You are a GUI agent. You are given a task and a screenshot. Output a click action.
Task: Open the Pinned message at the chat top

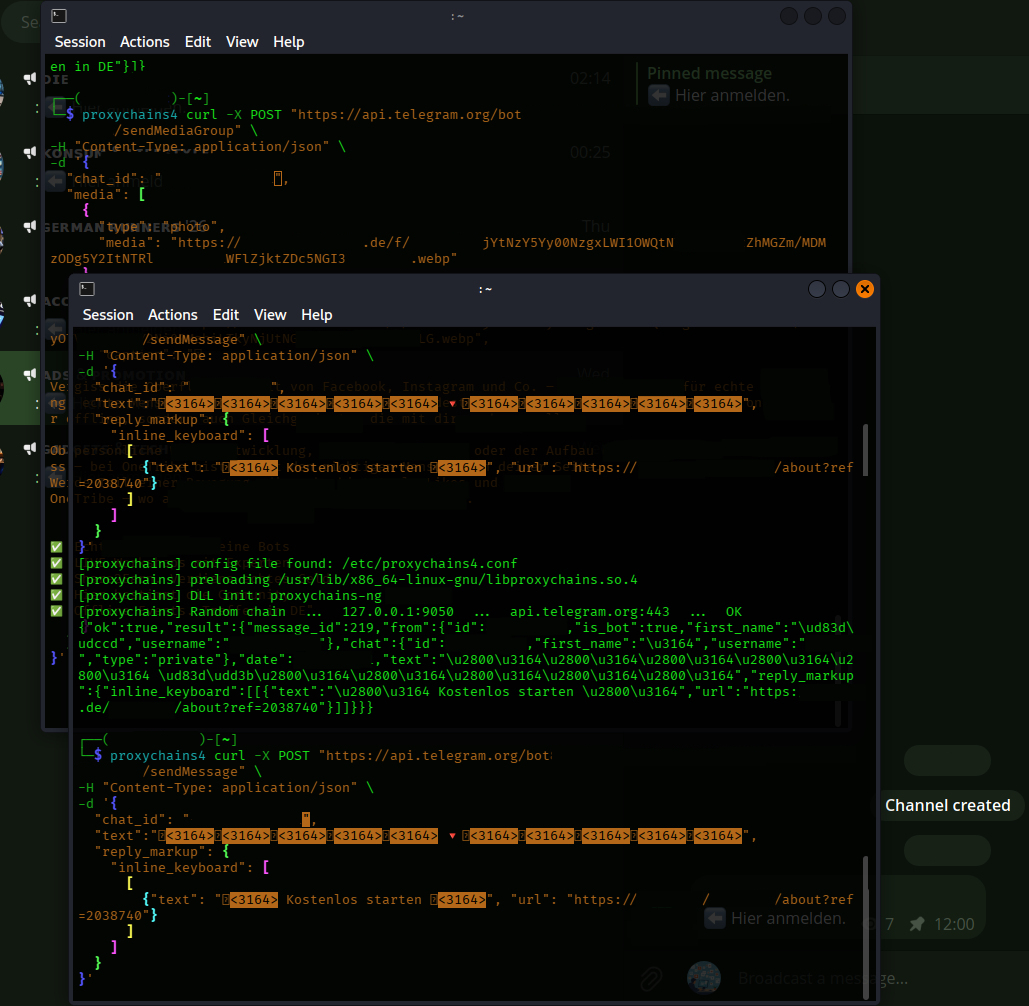(718, 84)
